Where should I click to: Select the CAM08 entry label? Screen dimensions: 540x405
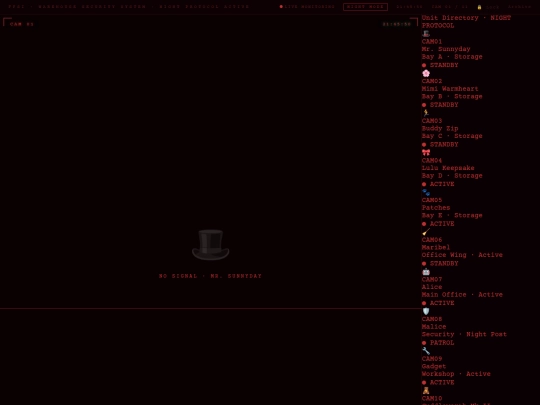(x=432, y=319)
